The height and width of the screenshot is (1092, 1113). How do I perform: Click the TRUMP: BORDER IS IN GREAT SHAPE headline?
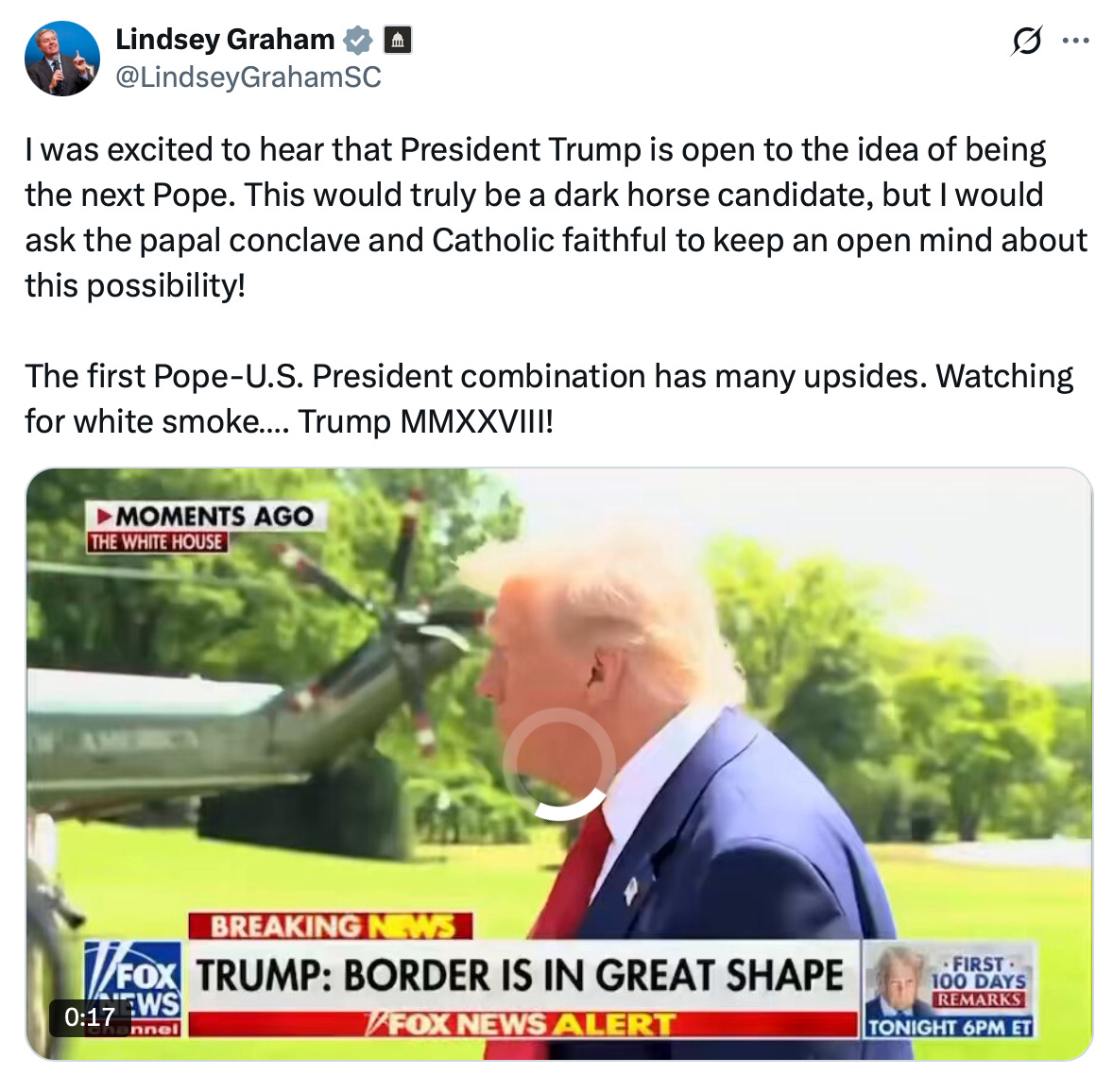coord(521,975)
